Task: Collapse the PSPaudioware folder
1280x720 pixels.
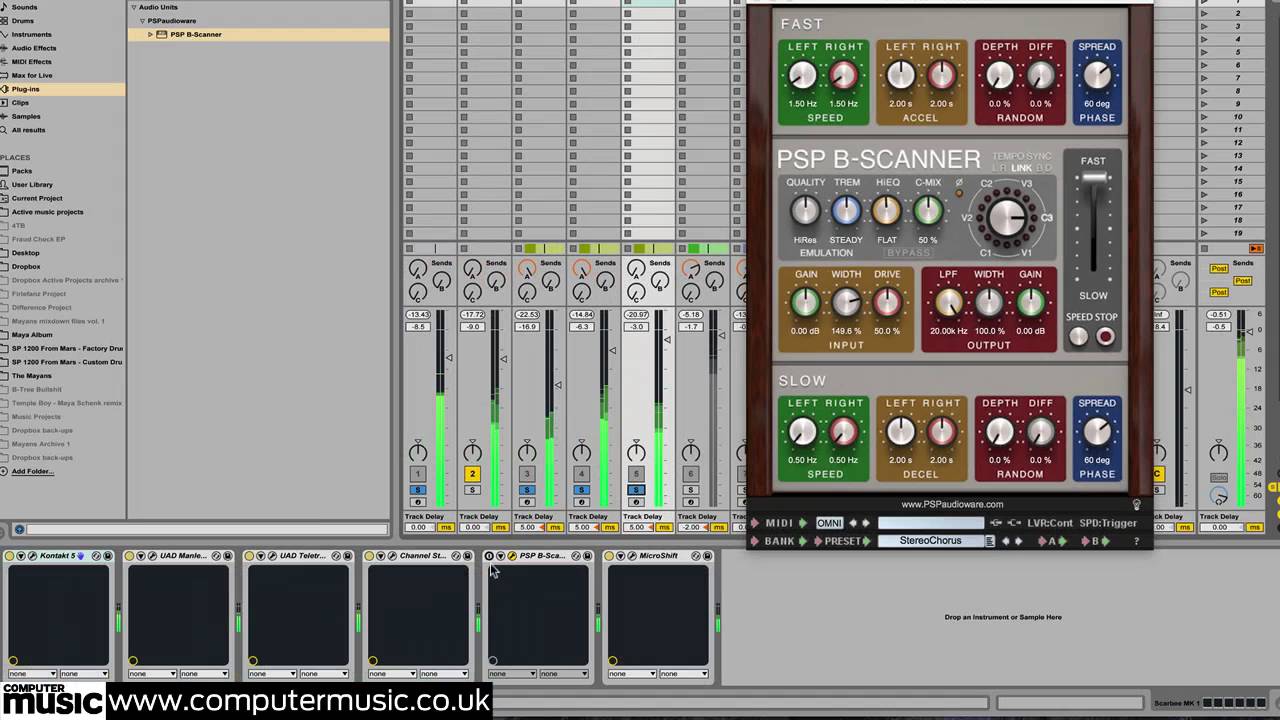Action: click(x=141, y=20)
